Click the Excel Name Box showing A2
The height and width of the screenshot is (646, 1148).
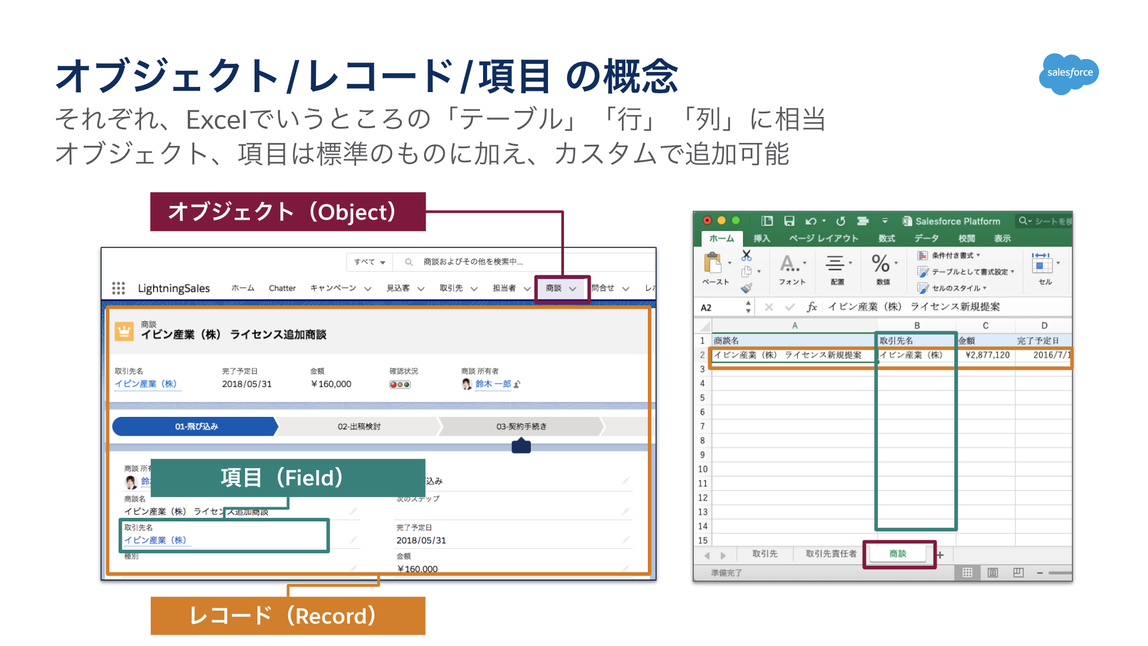(723, 308)
